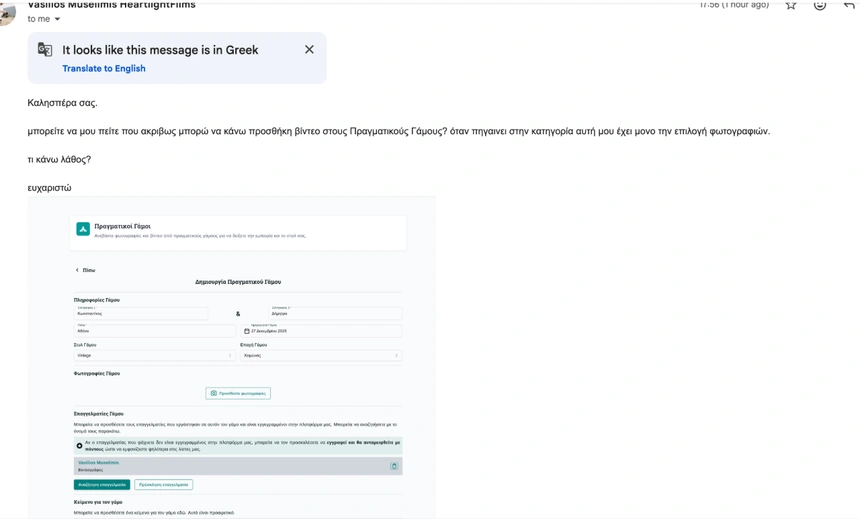Expand the "to me" recipient details arrow

pos(57,19)
